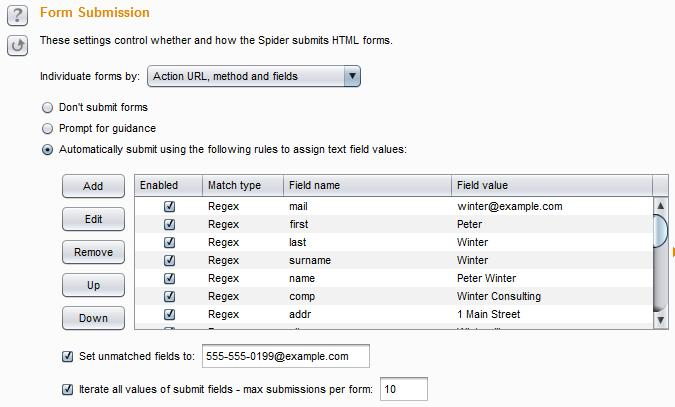675x407 pixels.
Task: Open the "Individuate forms by" dropdown
Action: click(254, 75)
